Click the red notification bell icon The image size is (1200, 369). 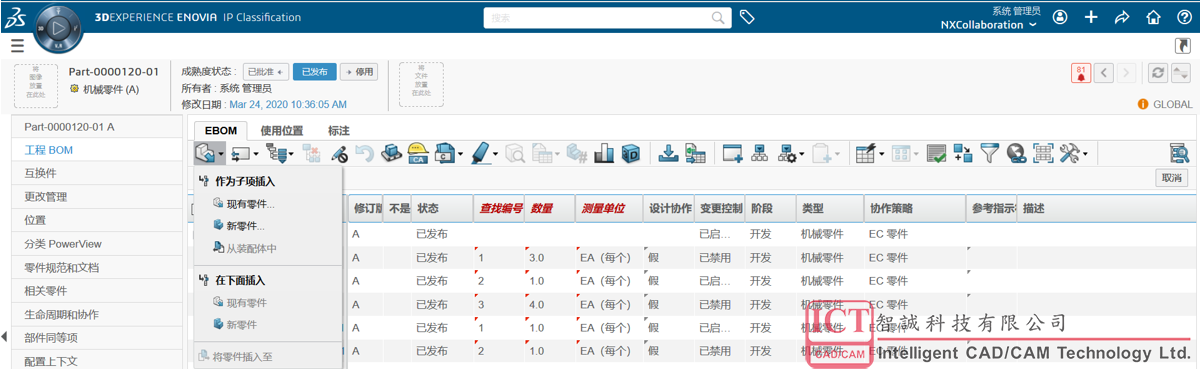click(1081, 73)
